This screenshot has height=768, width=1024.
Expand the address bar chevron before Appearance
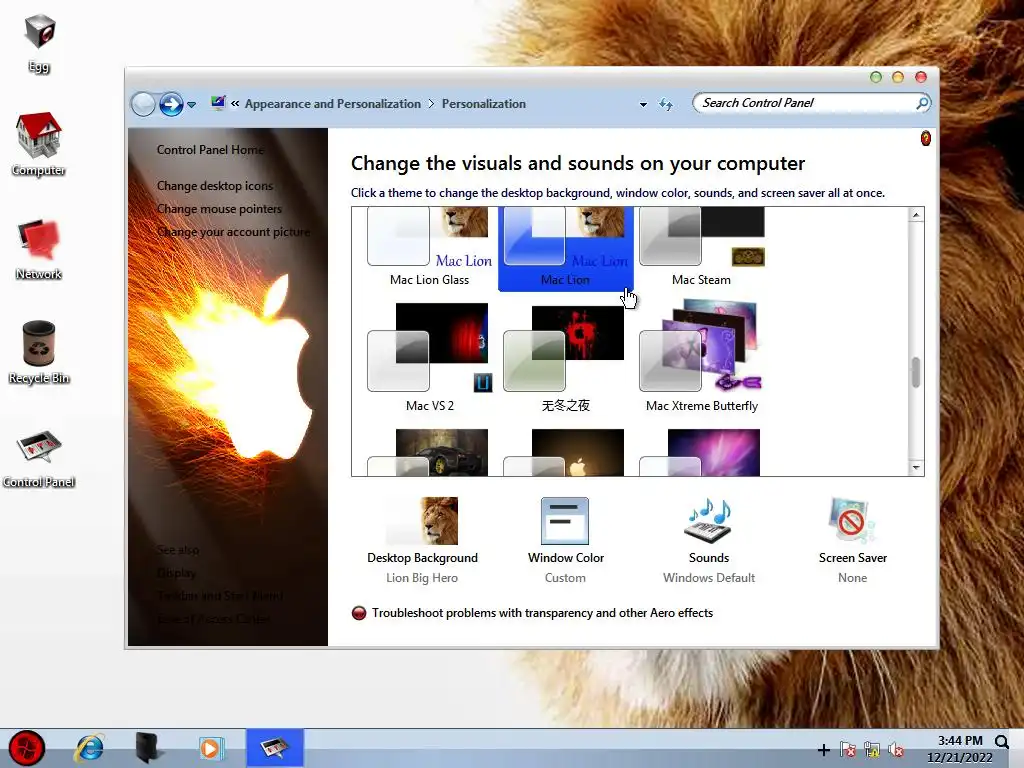pos(235,103)
